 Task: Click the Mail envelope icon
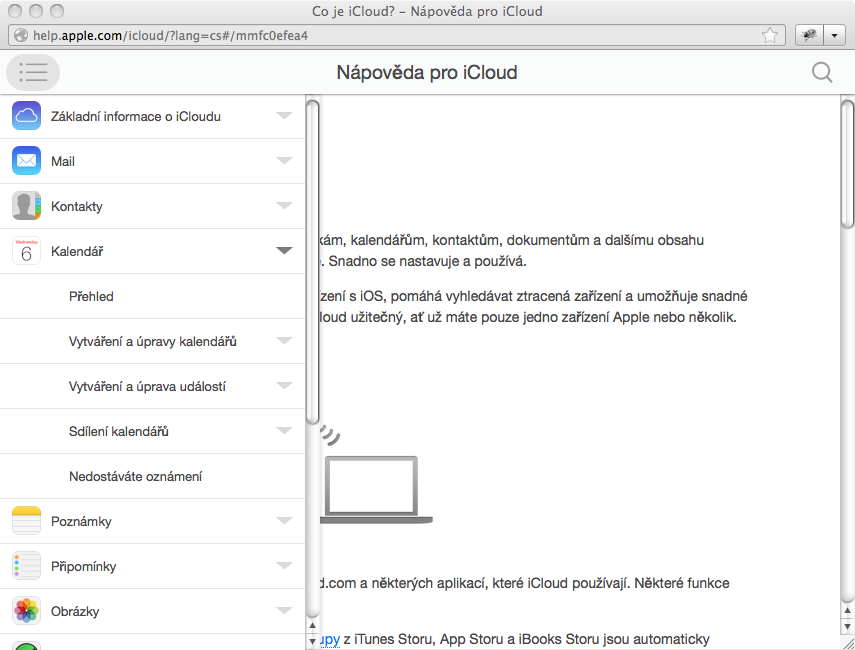click(26, 161)
